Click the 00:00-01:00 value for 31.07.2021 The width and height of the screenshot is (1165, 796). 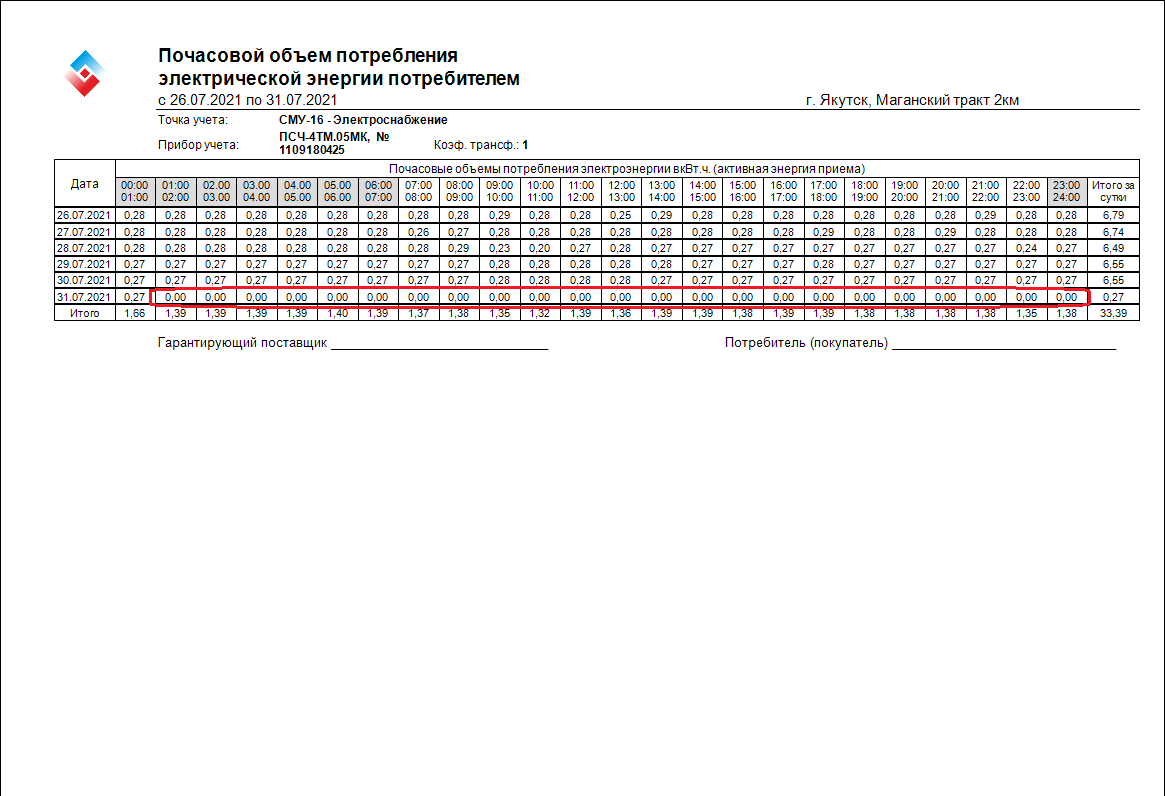134,297
